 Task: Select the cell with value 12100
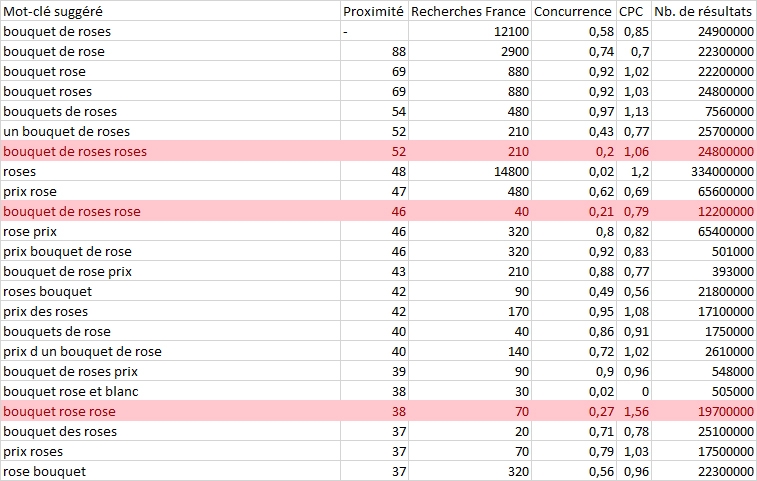(x=470, y=31)
